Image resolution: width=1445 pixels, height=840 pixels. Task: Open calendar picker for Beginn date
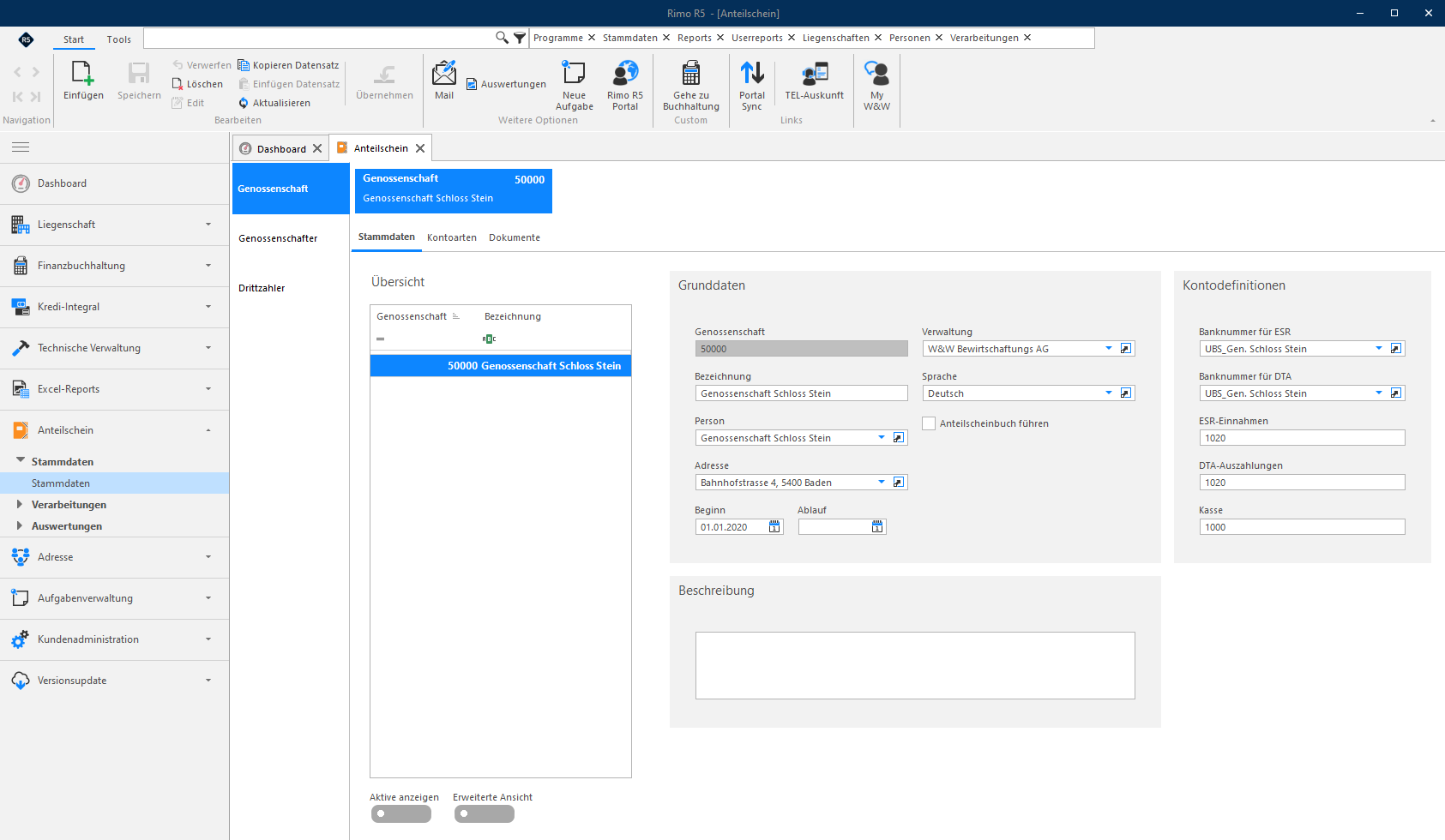point(774,527)
